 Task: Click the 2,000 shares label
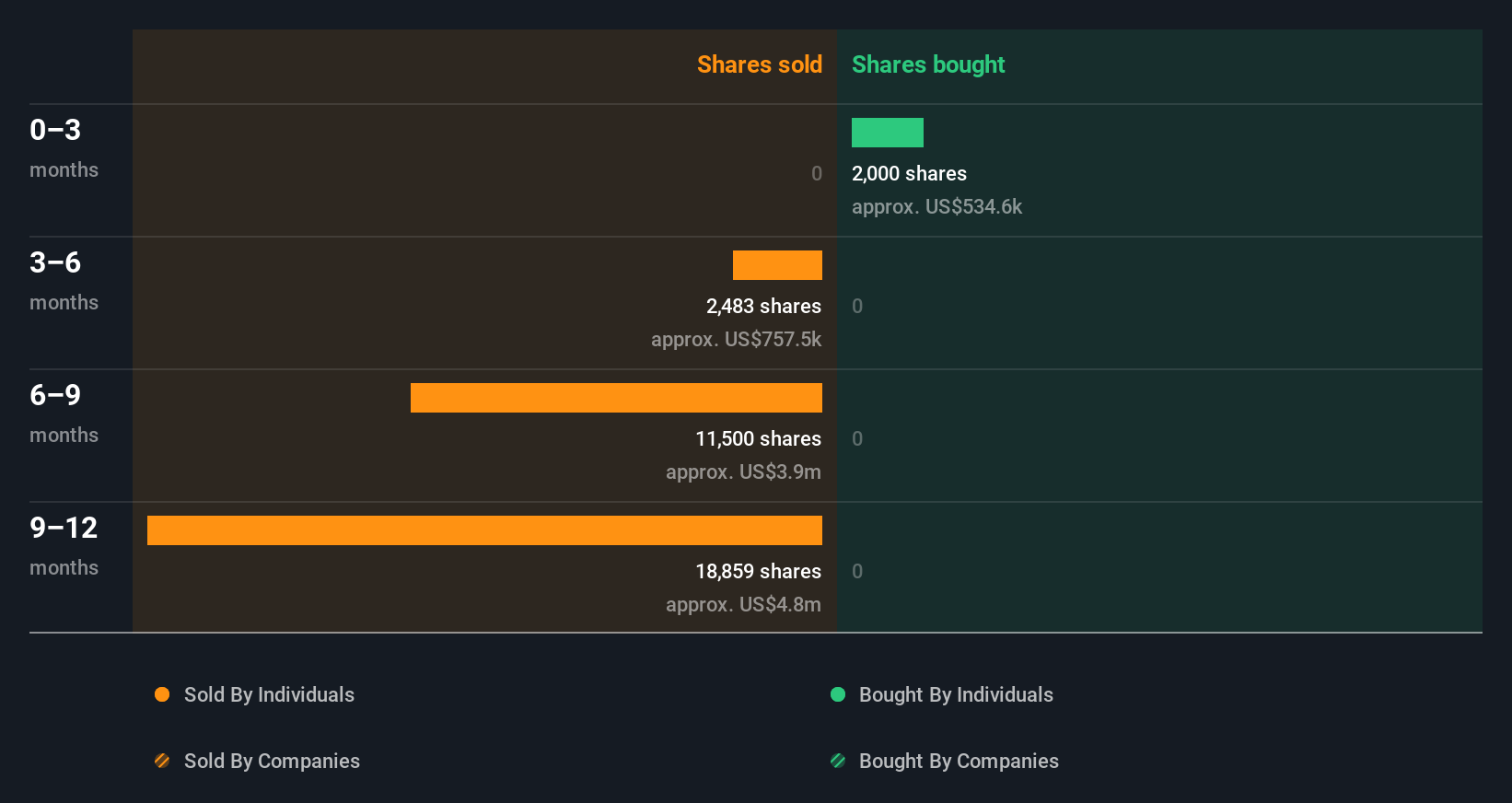[909, 173]
